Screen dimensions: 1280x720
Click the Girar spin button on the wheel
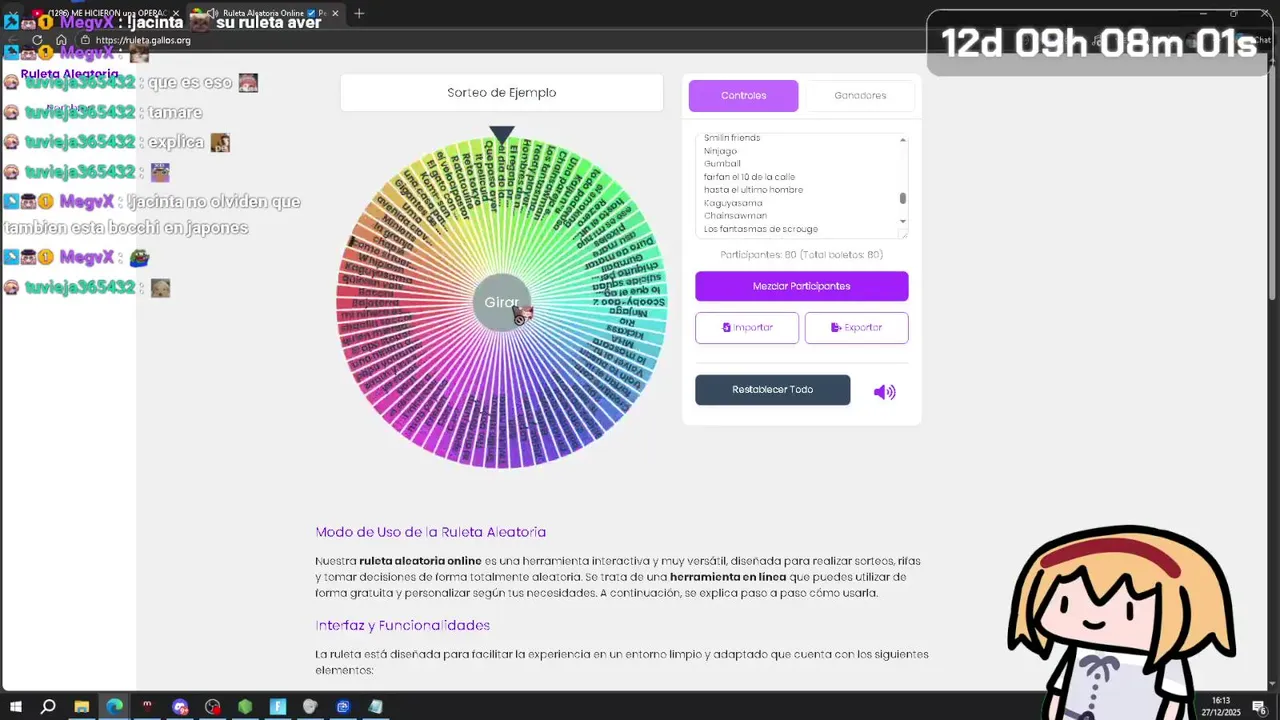click(x=501, y=302)
